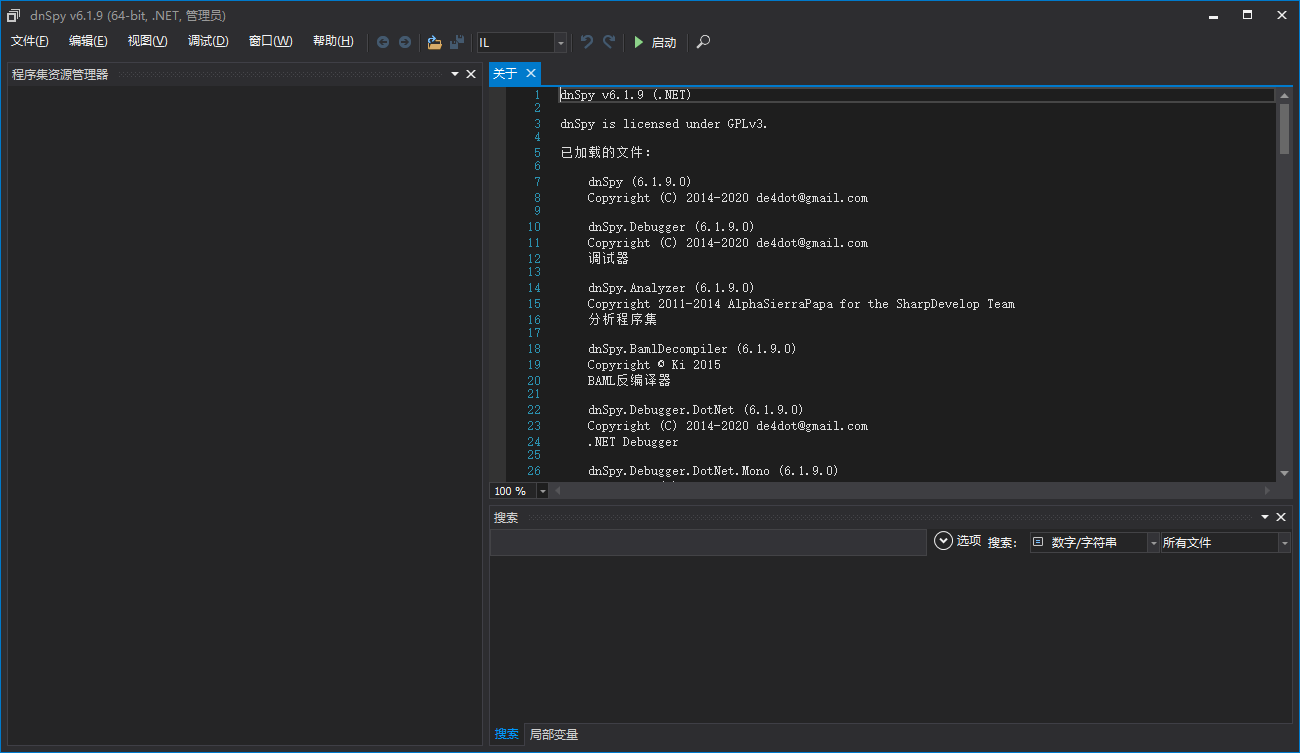Click the line 'dnSpy.Debugger.DotNet (6.1.9.0)'
This screenshot has width=1300, height=753.
[695, 410]
